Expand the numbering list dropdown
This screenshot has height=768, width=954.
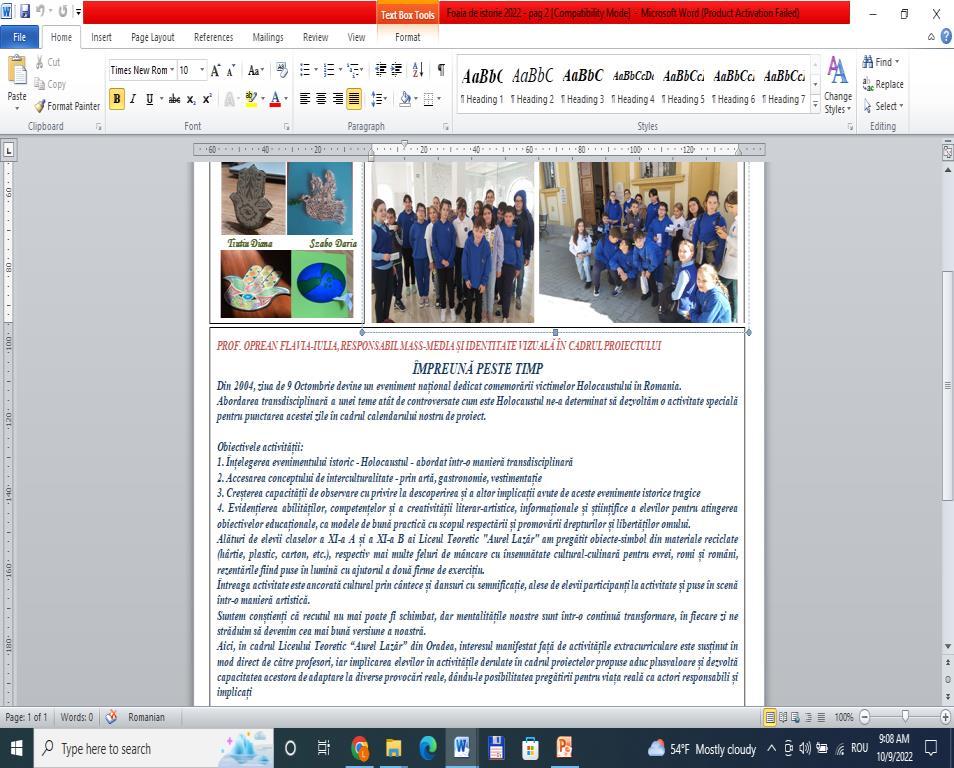coord(339,70)
